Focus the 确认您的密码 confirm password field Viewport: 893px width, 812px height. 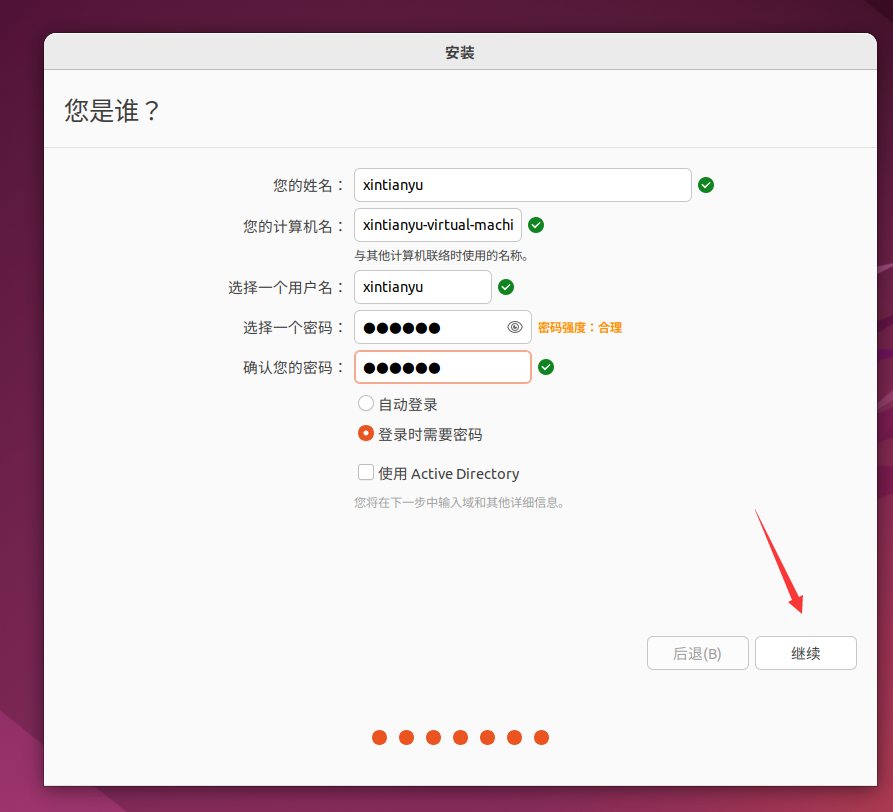[x=443, y=367]
